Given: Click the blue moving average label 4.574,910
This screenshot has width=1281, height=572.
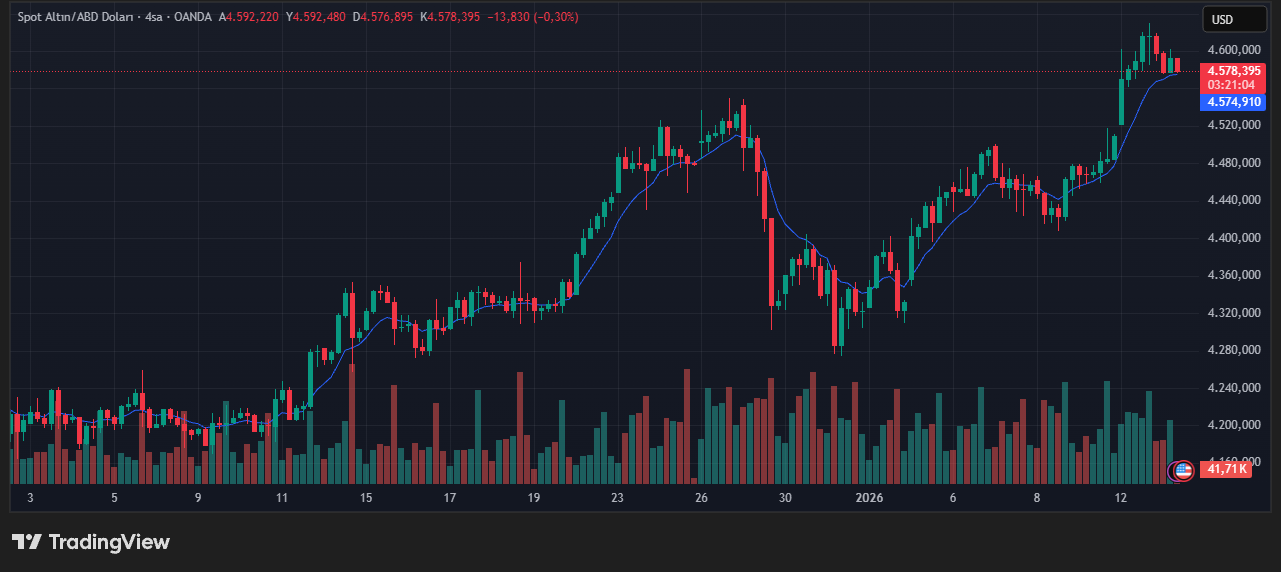Looking at the screenshot, I should coord(1234,102).
